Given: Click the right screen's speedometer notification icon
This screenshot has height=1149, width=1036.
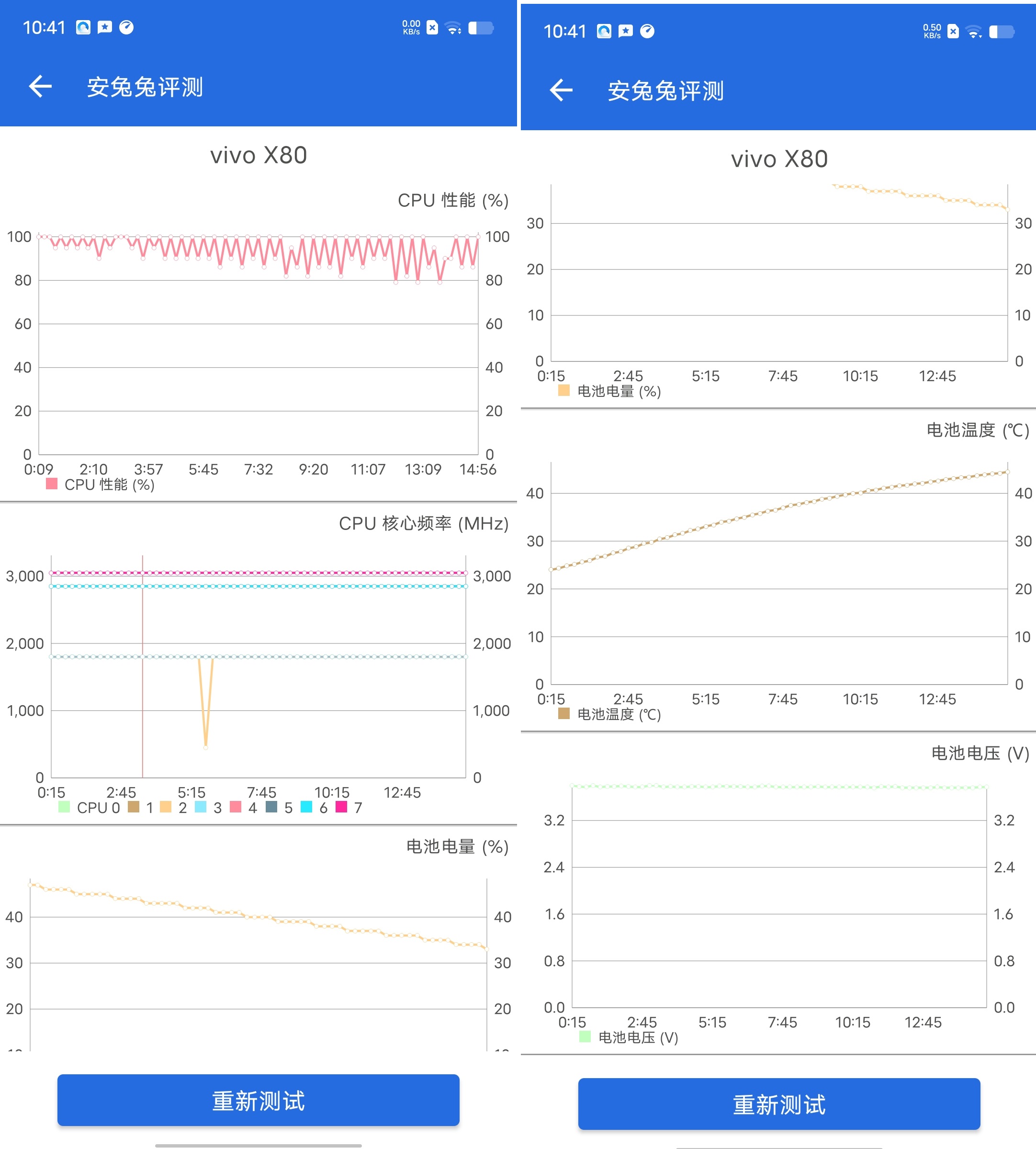Looking at the screenshot, I should [649, 31].
